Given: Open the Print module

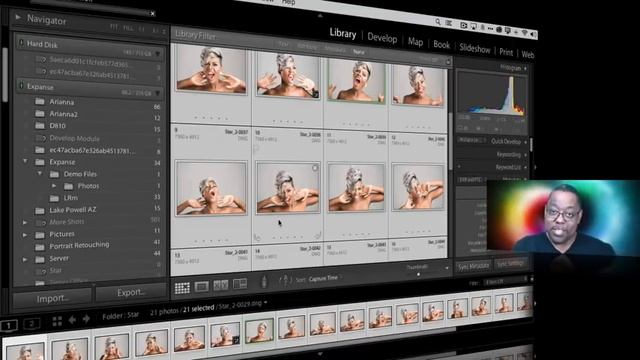Looking at the screenshot, I should coord(506,52).
